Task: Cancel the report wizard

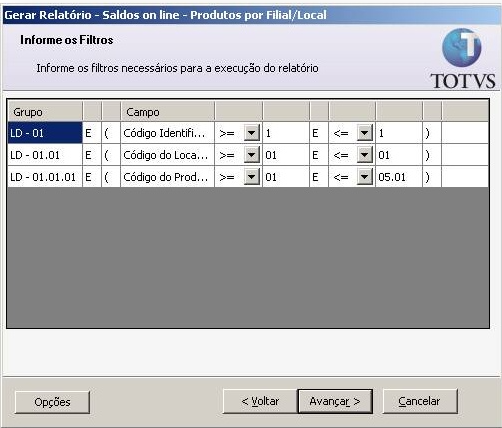Action: [x=419, y=401]
